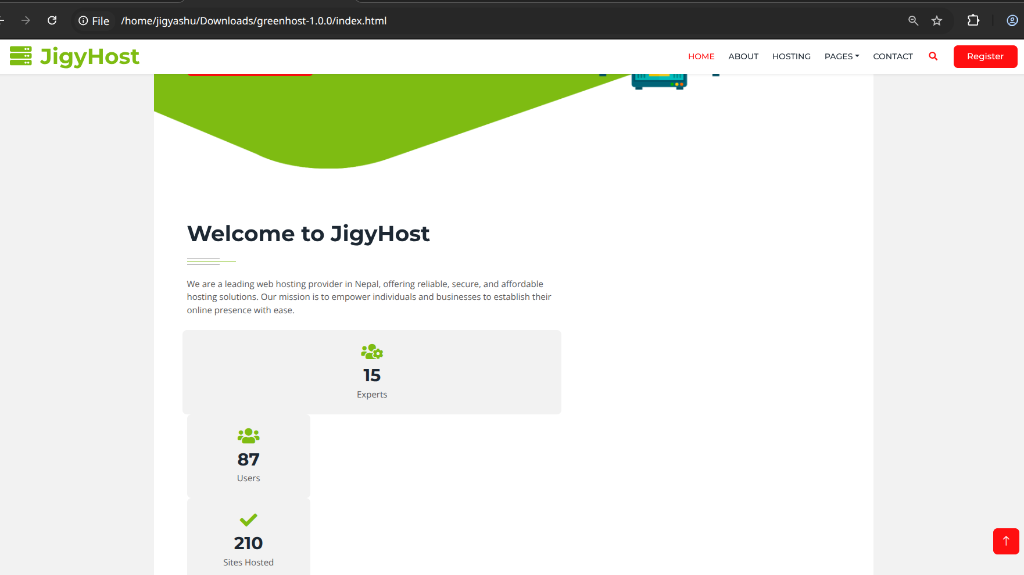Viewport: 1024px width, 575px height.
Task: Click the search magnifier icon in navbar
Action: 933,56
